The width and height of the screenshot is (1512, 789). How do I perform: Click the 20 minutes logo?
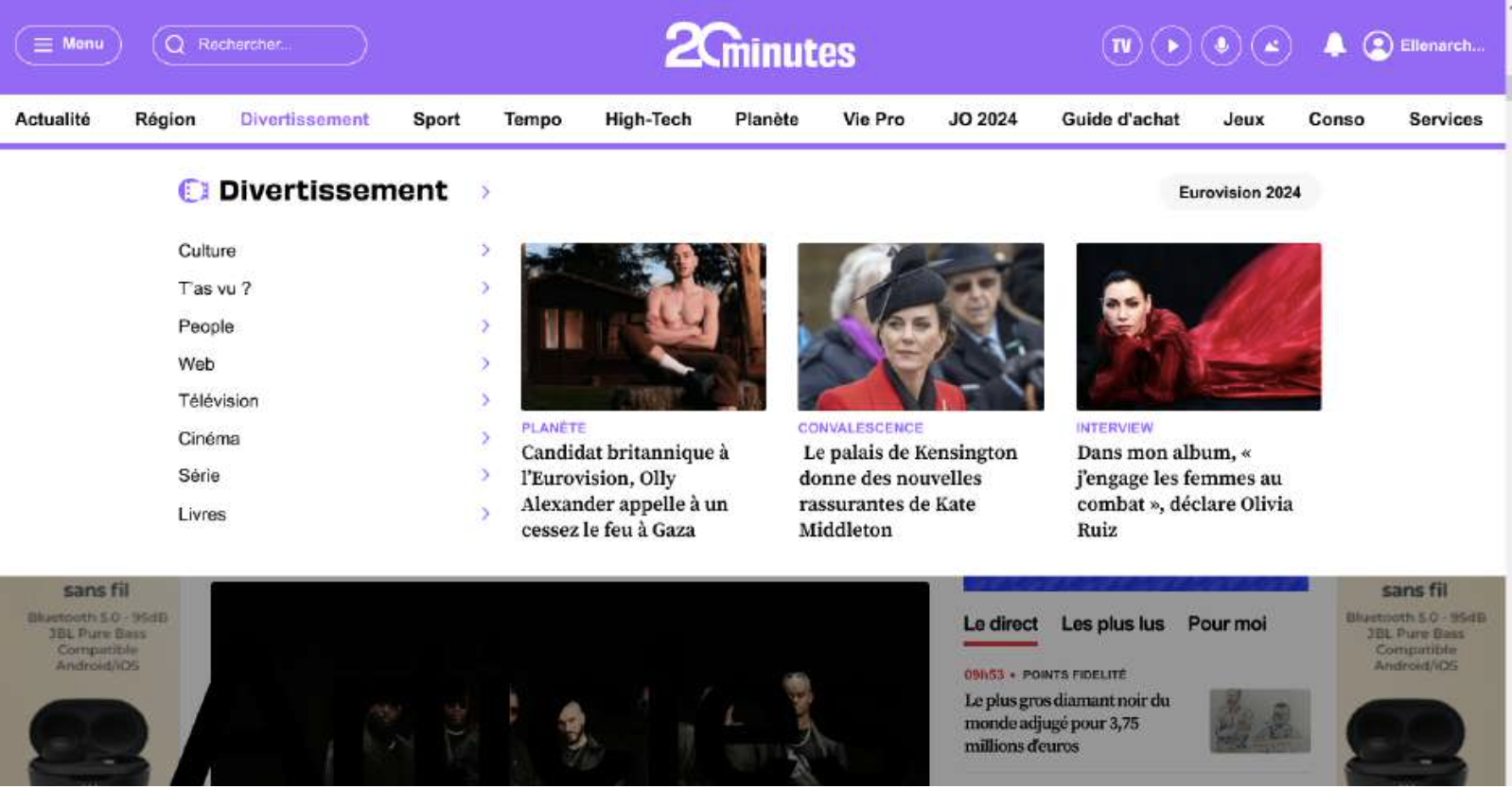760,45
